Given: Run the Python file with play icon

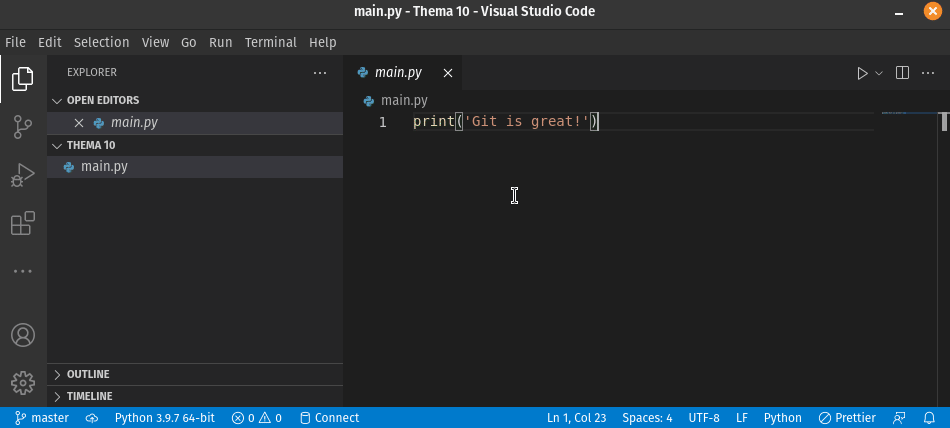Looking at the screenshot, I should pos(862,73).
